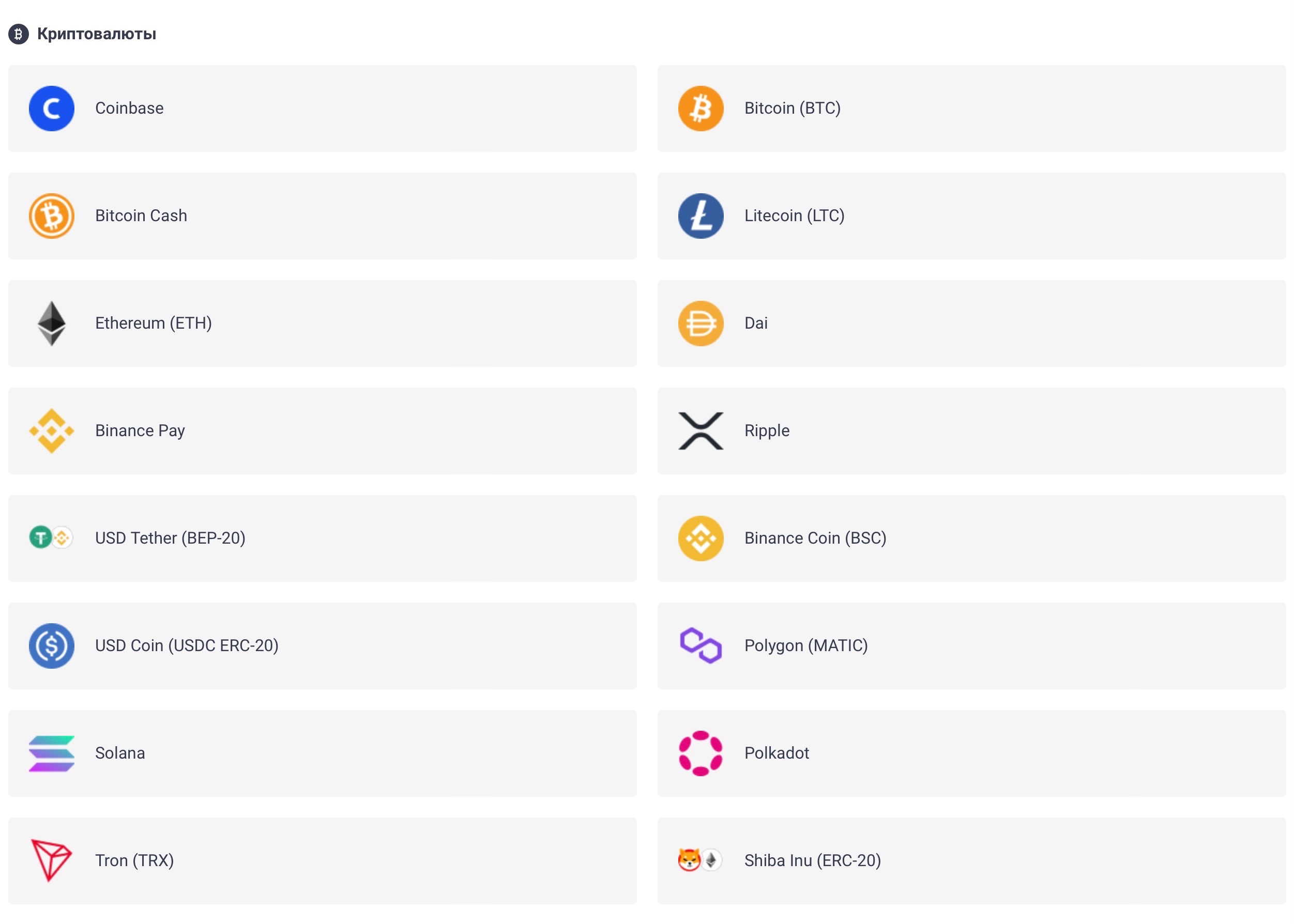Select the orange Bitcoin (BTC) icon

tap(700, 108)
